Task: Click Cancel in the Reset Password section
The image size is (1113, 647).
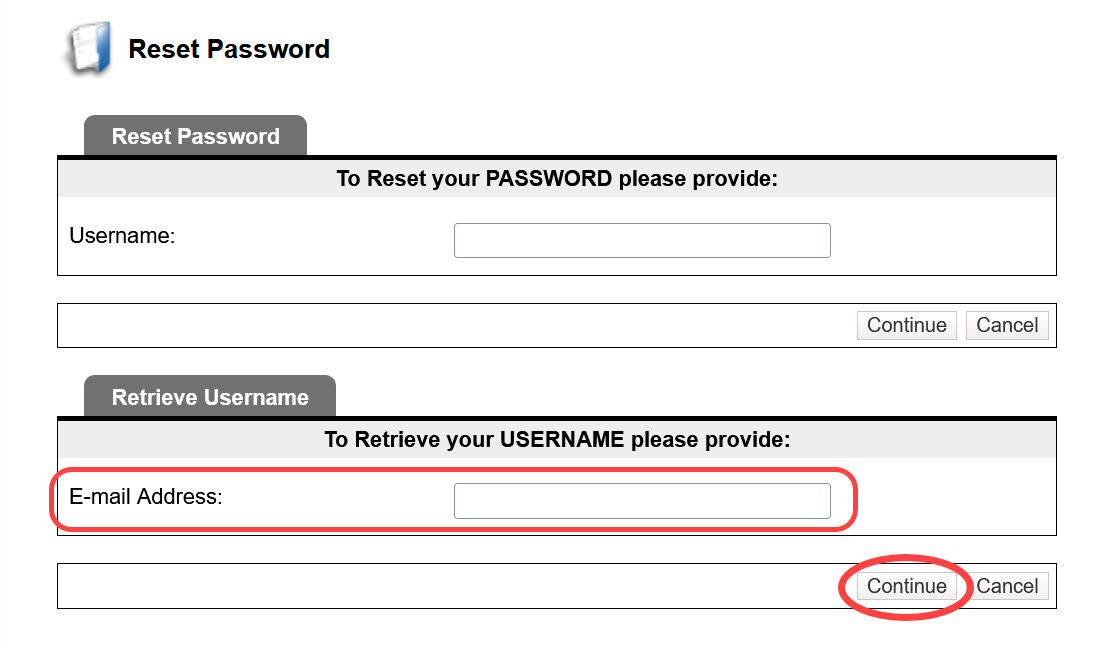Action: point(1007,325)
